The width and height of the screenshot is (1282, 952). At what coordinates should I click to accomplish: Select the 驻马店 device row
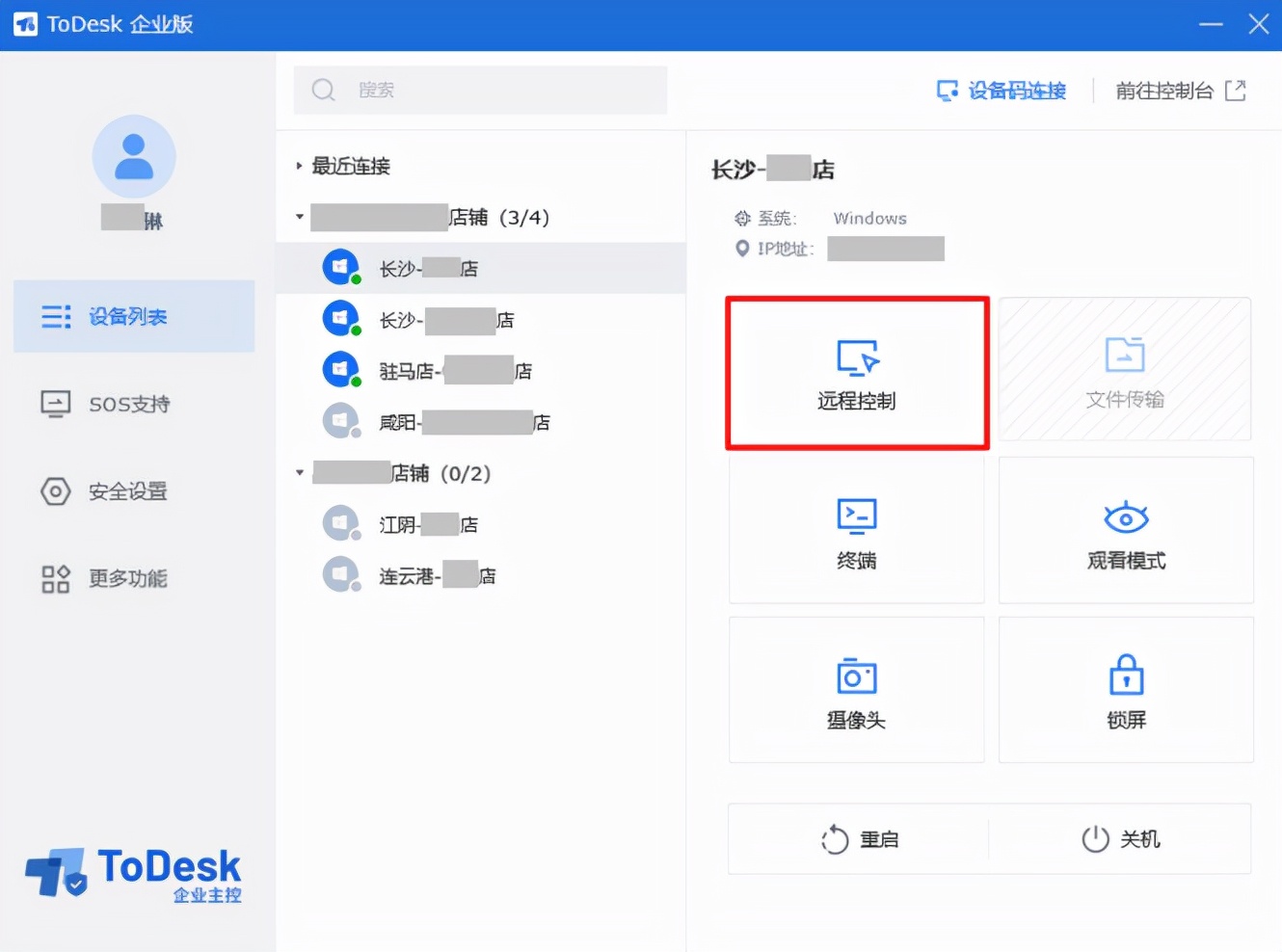coord(481,370)
